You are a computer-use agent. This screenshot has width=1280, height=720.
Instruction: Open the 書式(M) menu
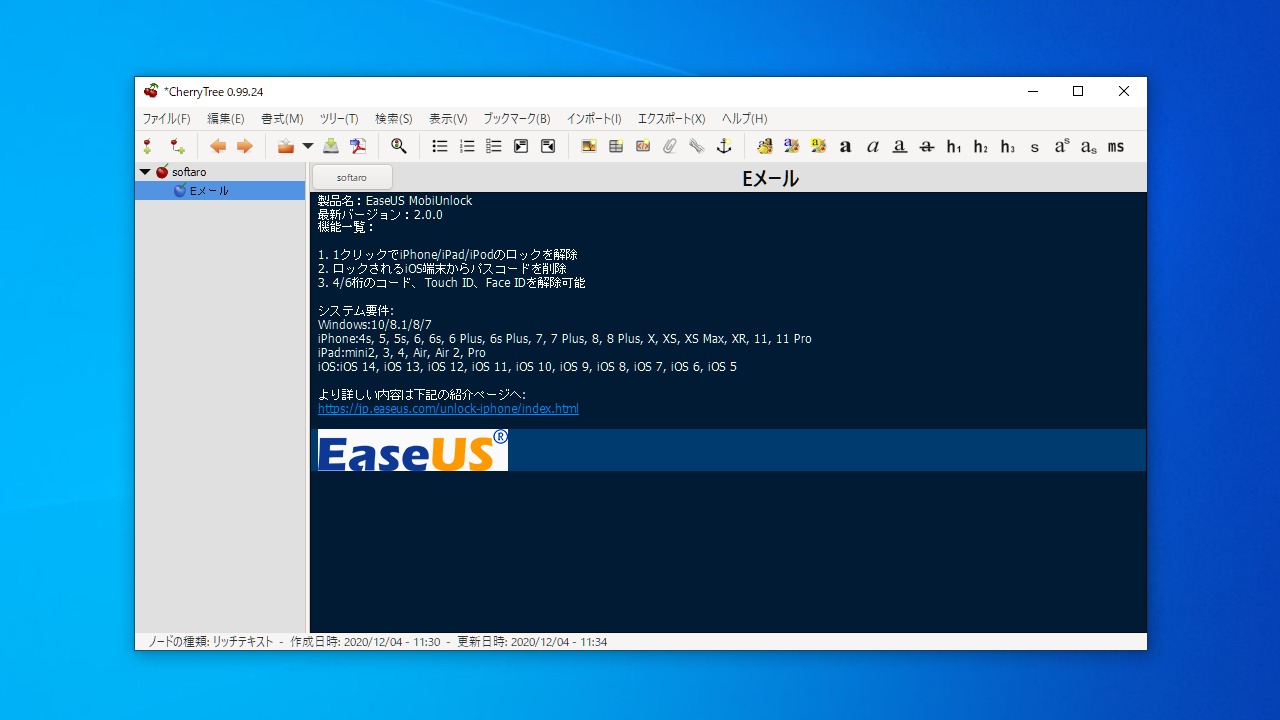click(282, 119)
